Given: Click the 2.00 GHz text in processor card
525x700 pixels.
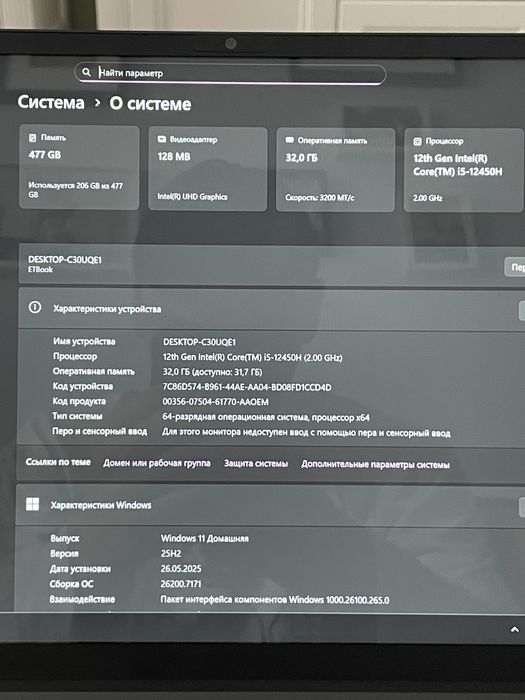Looking at the screenshot, I should [x=427, y=198].
